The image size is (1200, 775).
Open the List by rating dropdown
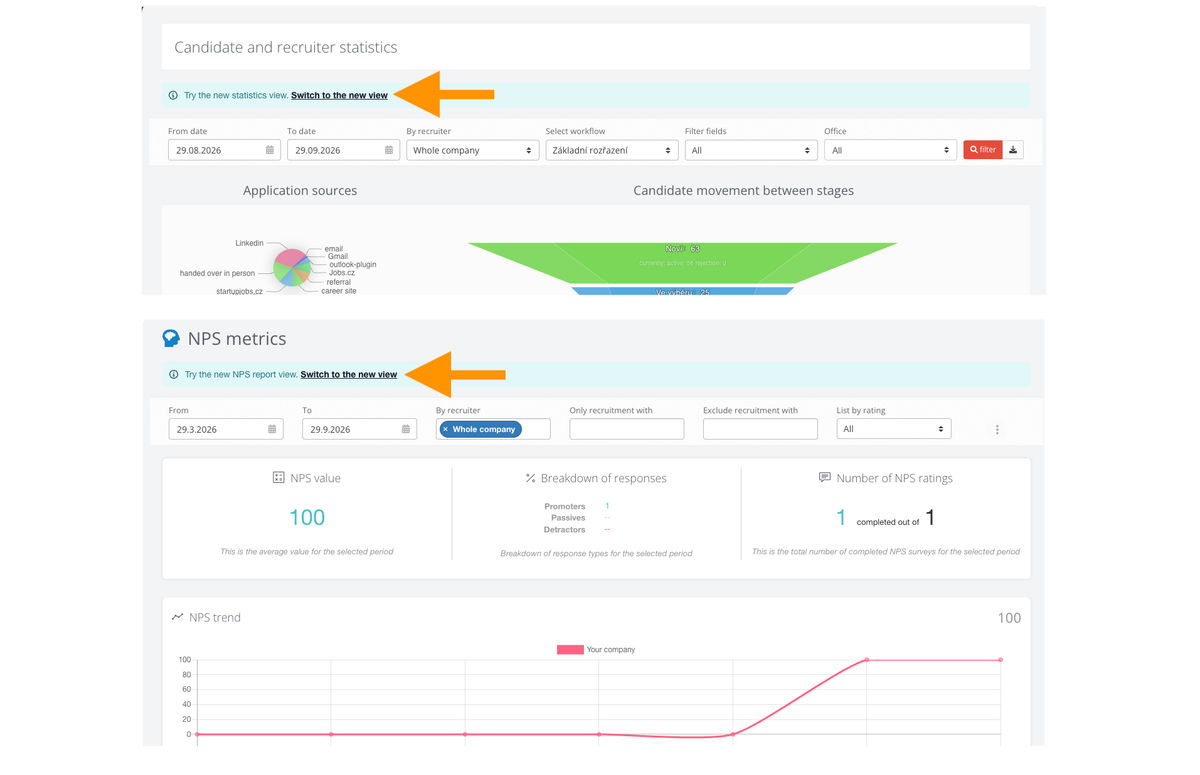(894, 429)
